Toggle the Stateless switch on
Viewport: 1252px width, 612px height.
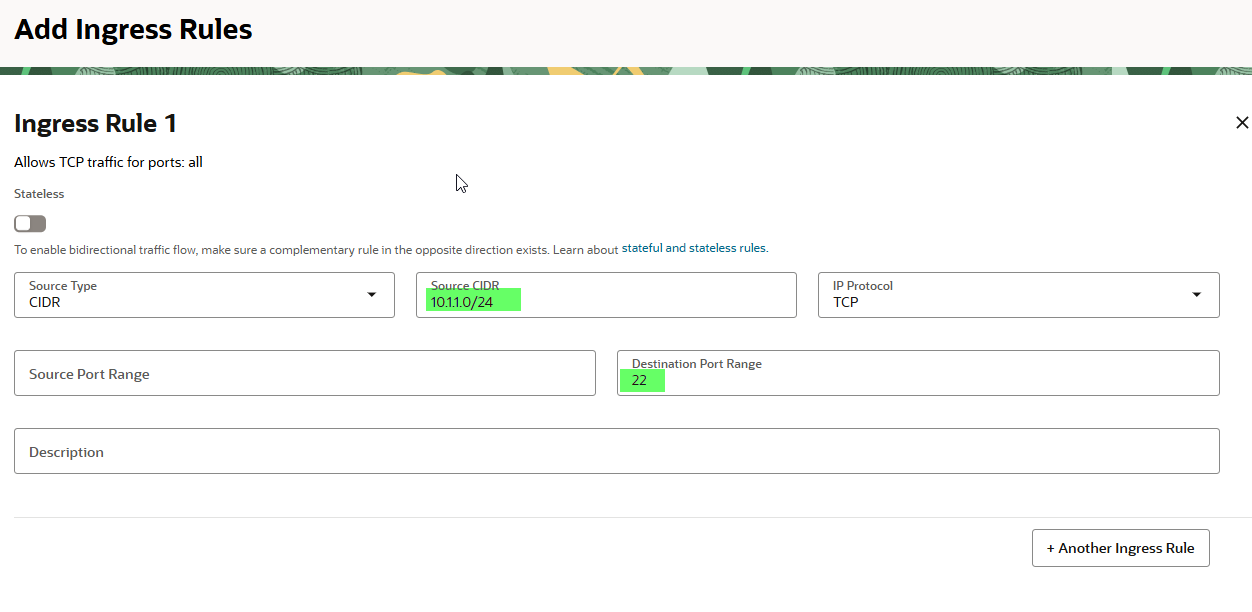click(30, 224)
